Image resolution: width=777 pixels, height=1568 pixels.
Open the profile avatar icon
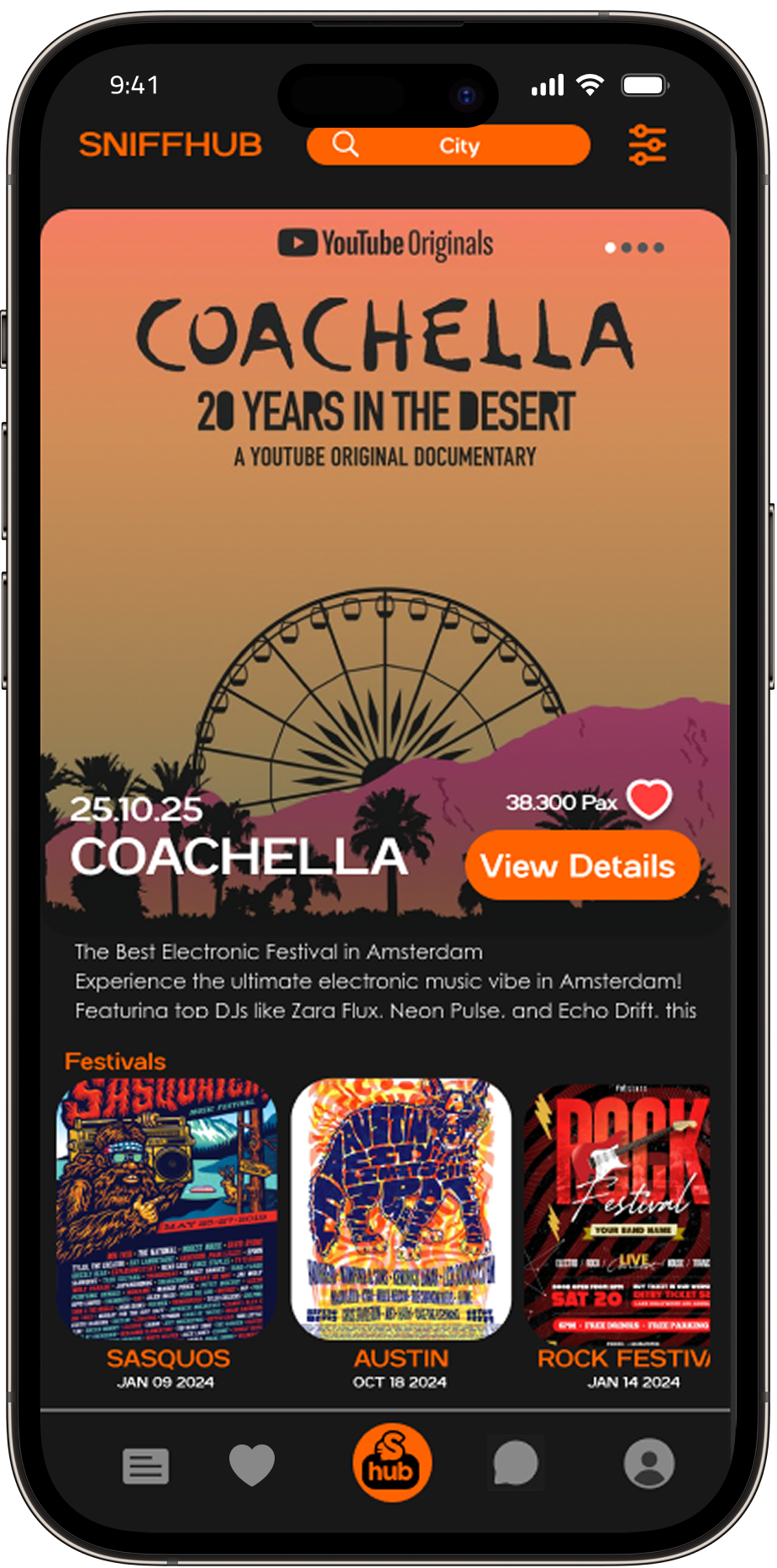coord(648,1463)
